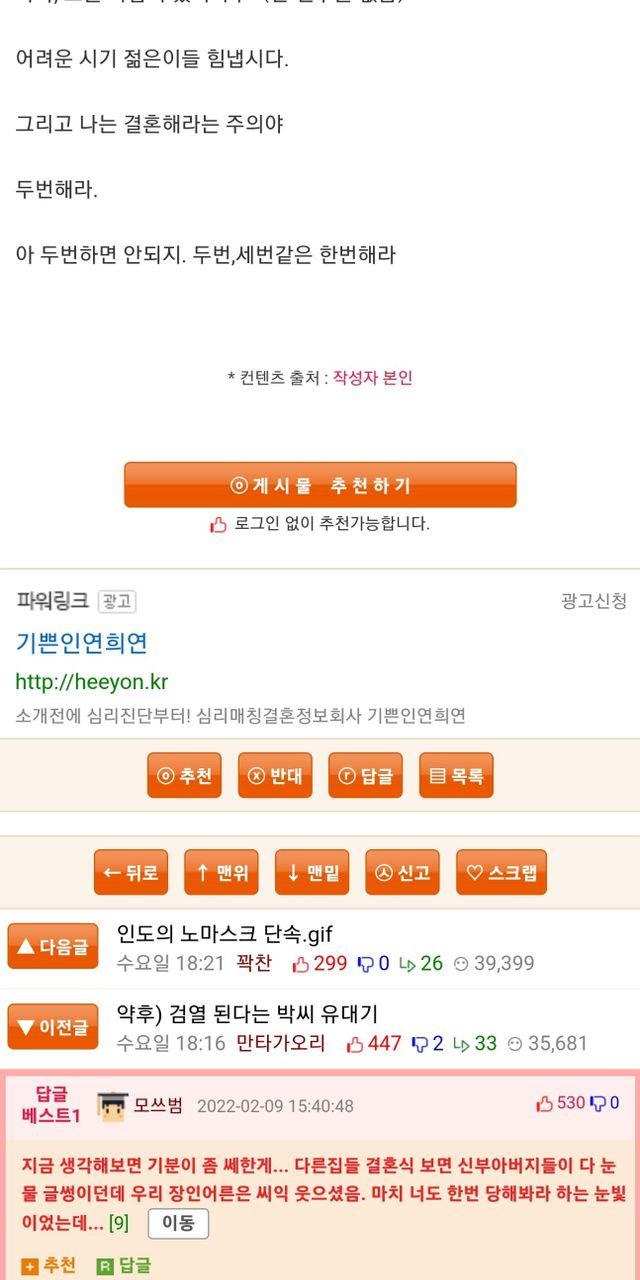
Task: Open the 목록 list button
Action: [456, 776]
